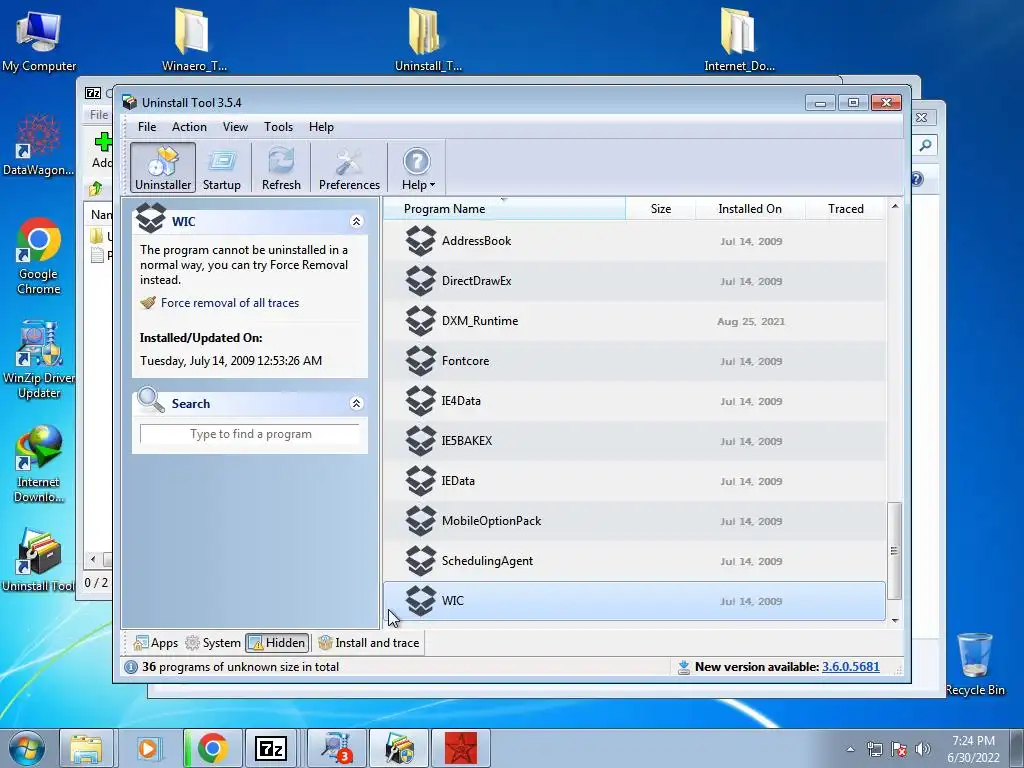Open Chrome from the taskbar
Screen dimensions: 1024x768
[212, 748]
